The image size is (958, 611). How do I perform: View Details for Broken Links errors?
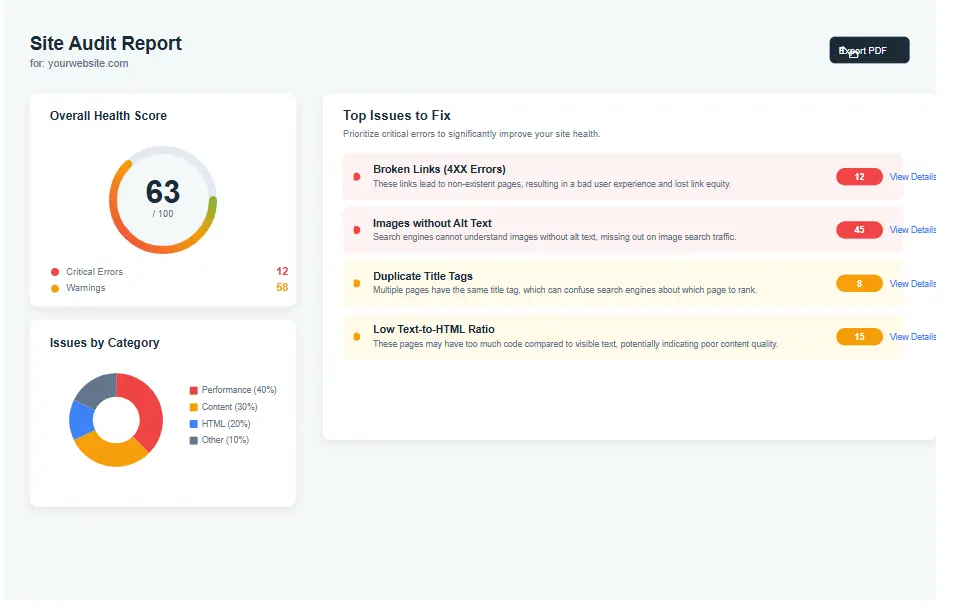(911, 176)
